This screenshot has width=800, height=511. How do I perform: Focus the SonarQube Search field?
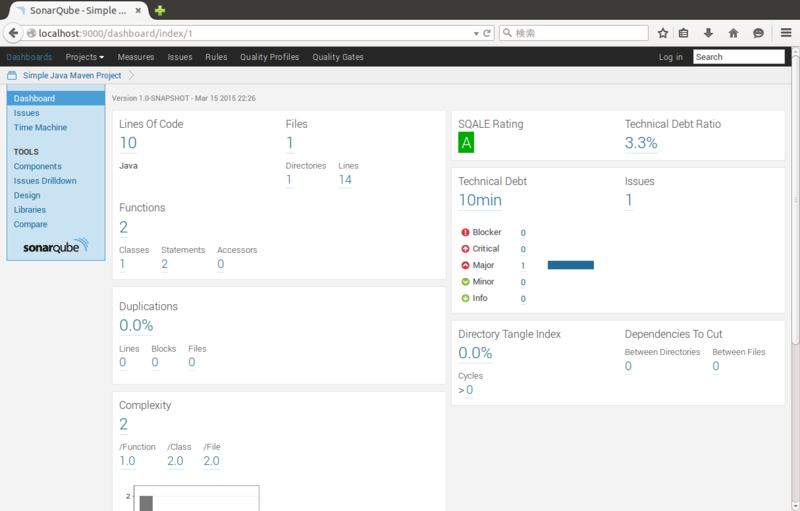tap(738, 57)
